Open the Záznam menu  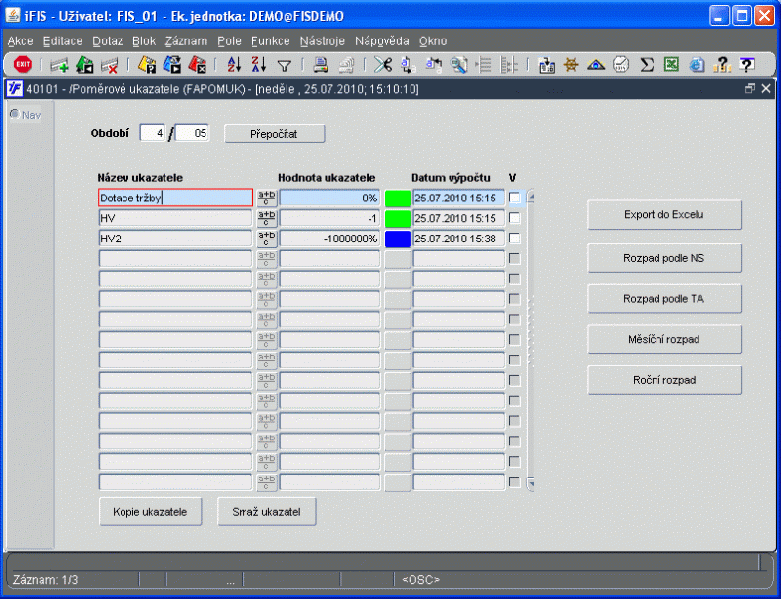pyautogui.click(x=186, y=41)
